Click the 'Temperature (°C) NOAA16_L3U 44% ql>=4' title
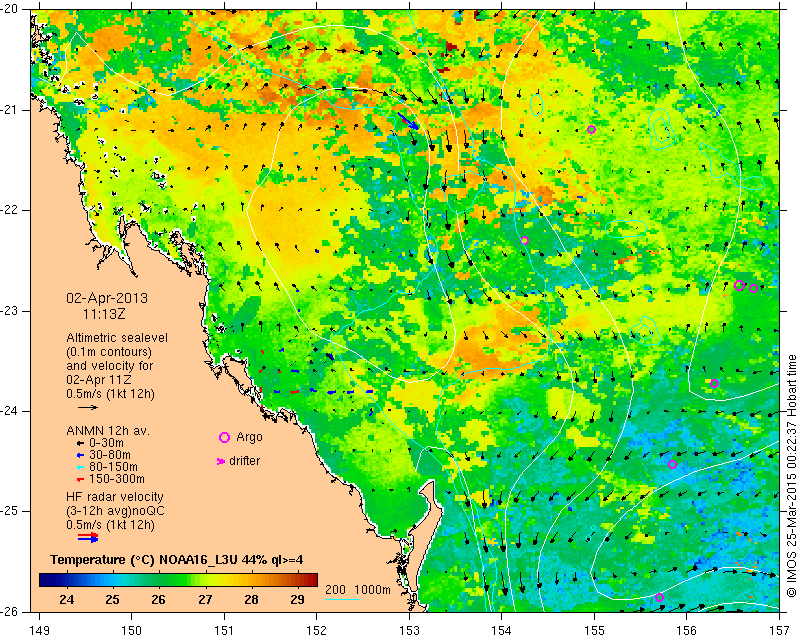The height and width of the screenshot is (640, 800). pos(177,560)
